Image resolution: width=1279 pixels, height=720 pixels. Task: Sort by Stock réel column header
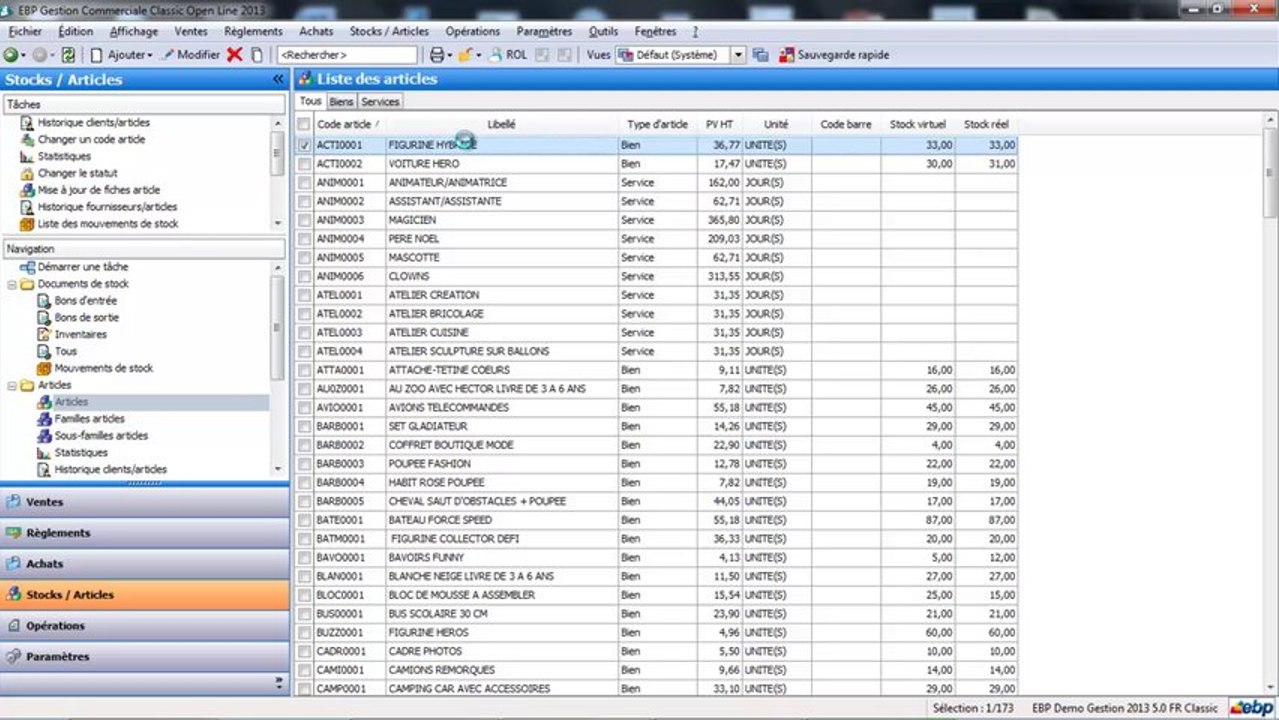(x=986, y=124)
